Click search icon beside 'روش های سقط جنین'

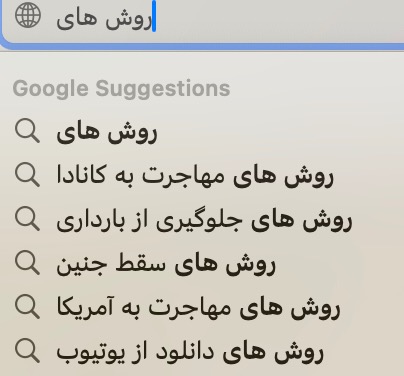point(27,263)
